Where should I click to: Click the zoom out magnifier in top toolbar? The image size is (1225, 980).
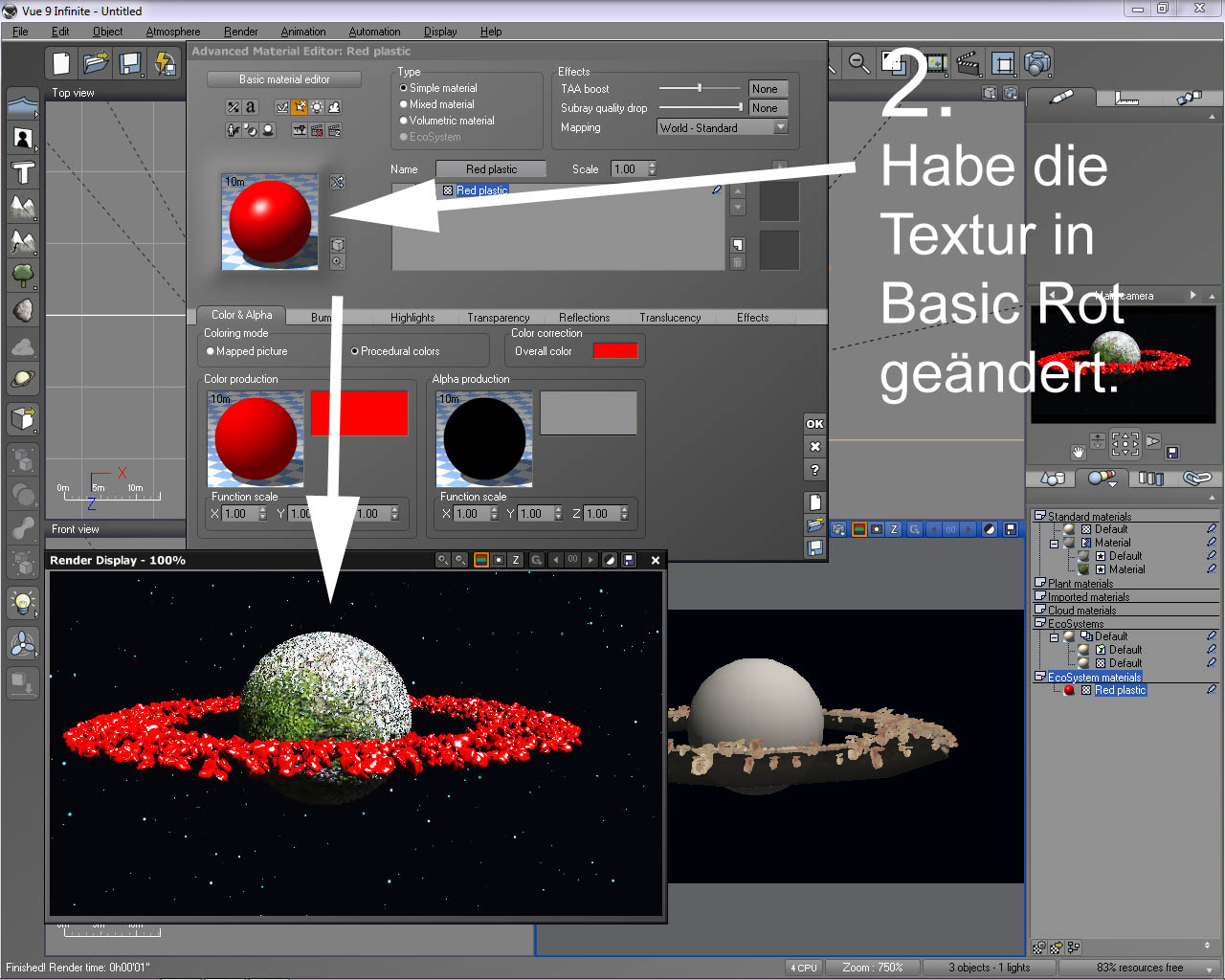click(x=860, y=63)
